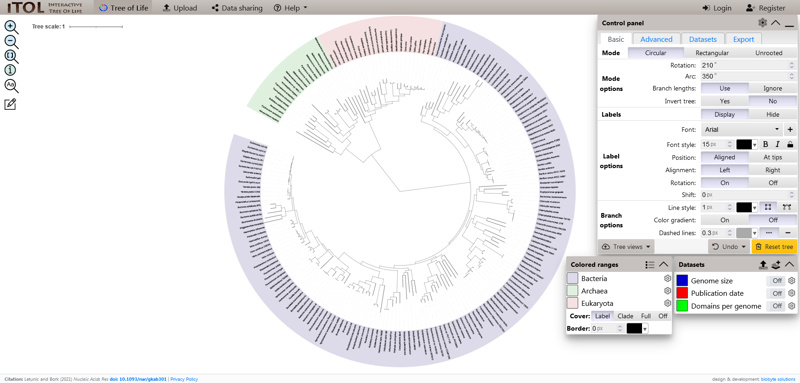Viewport: 800px width, 383px height.
Task: Toggle Domains per genome Off switch
Action: click(x=777, y=306)
